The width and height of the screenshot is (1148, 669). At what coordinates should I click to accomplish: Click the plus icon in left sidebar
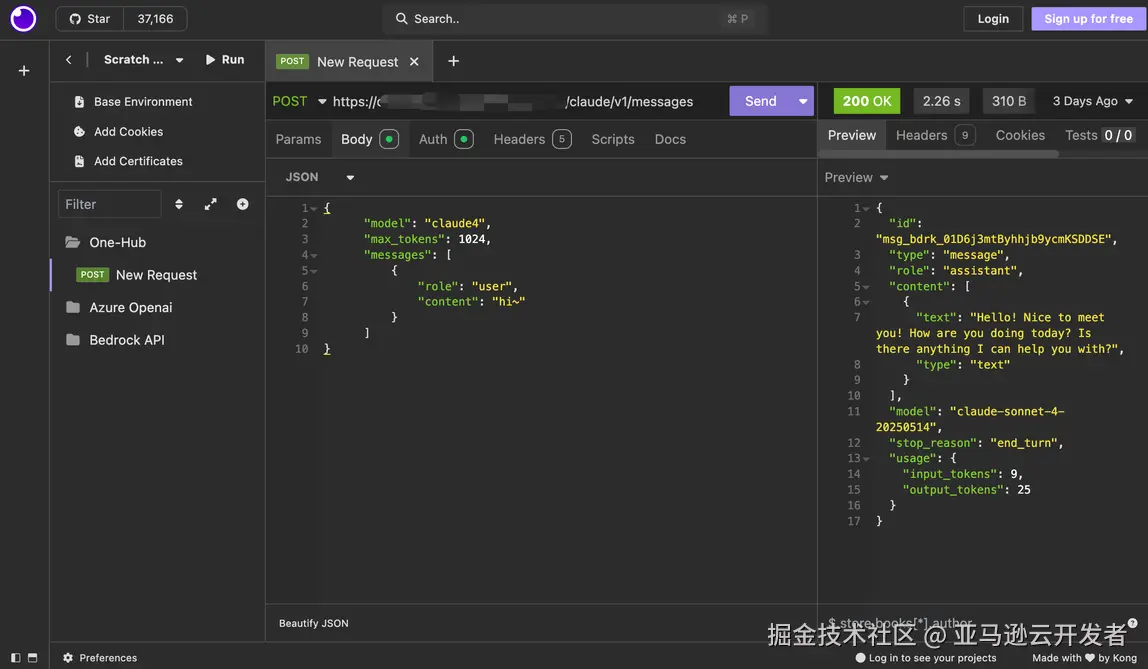[24, 71]
